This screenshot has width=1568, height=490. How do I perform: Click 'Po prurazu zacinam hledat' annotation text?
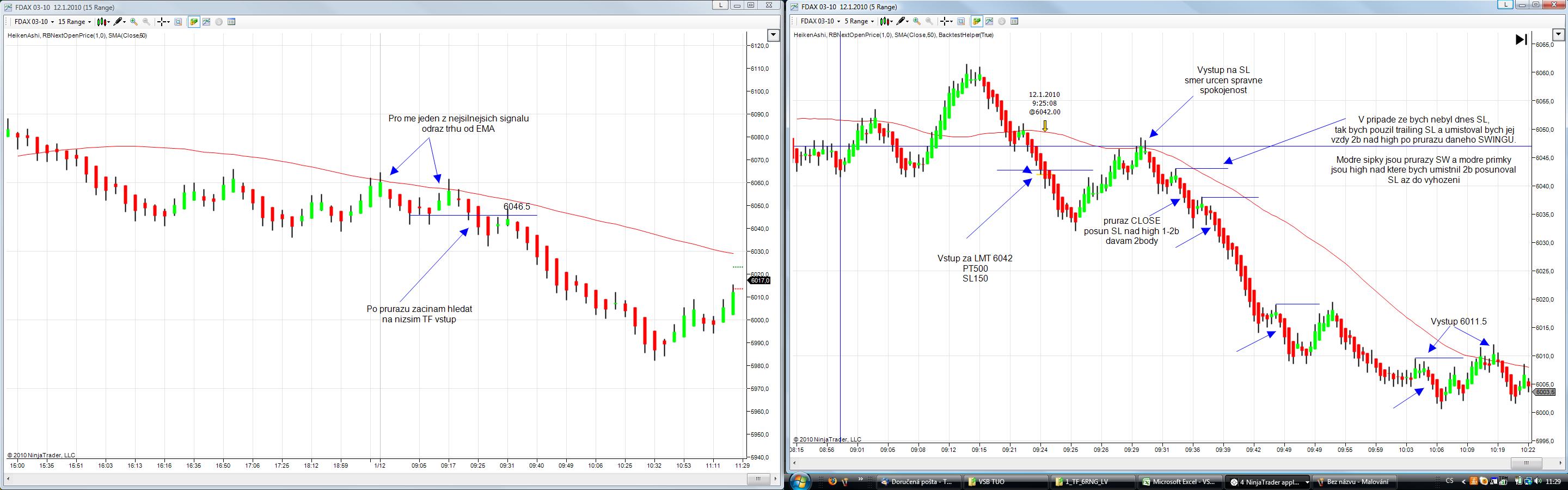(419, 309)
